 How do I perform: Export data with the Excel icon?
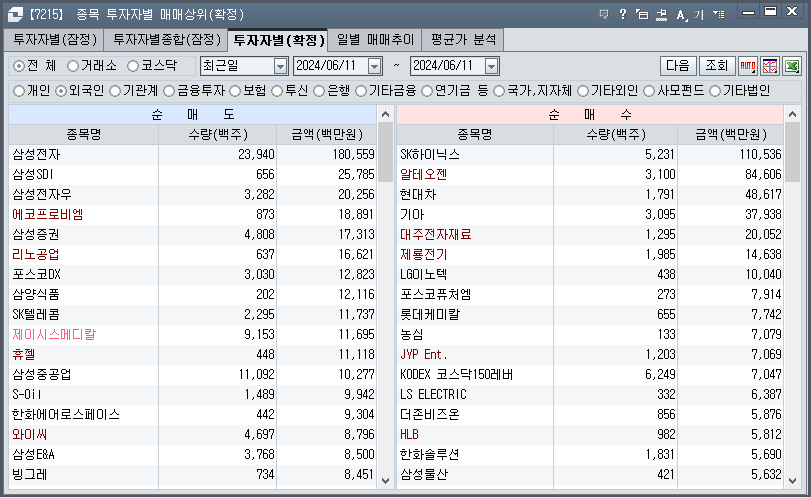(792, 66)
